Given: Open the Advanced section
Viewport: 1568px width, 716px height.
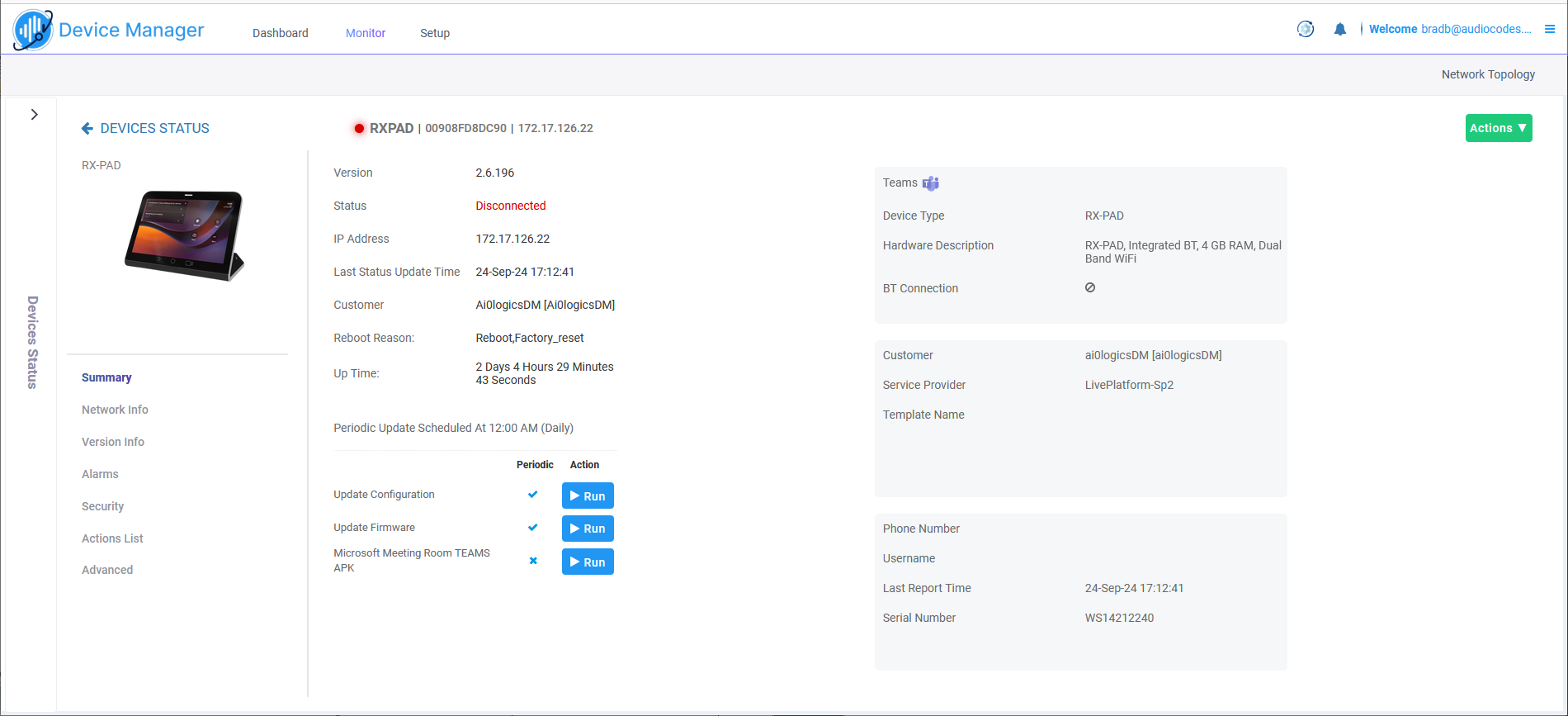Looking at the screenshot, I should point(107,570).
